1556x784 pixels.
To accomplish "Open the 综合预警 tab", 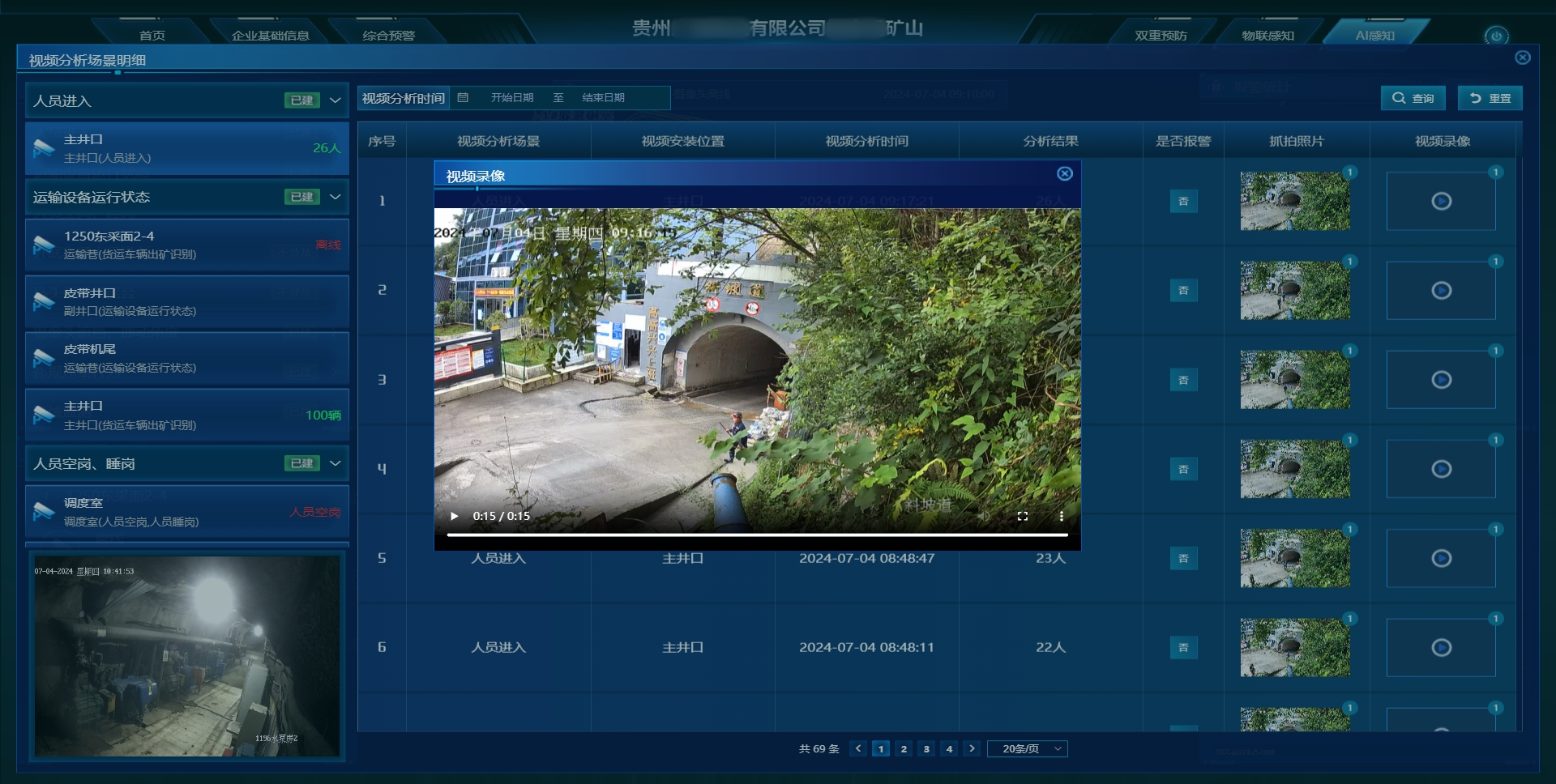I will (388, 36).
